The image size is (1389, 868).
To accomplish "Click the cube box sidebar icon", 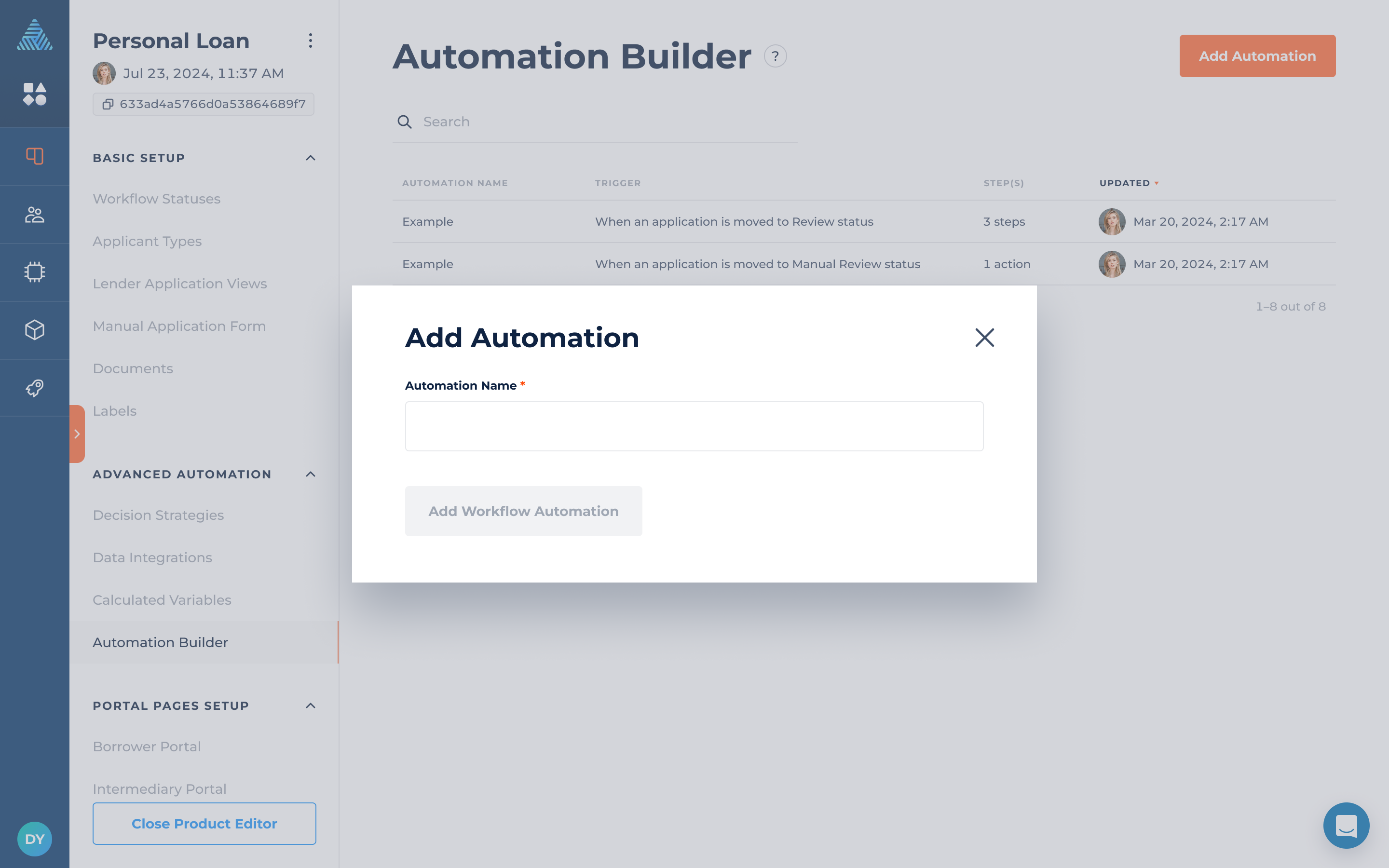I will pos(34,330).
